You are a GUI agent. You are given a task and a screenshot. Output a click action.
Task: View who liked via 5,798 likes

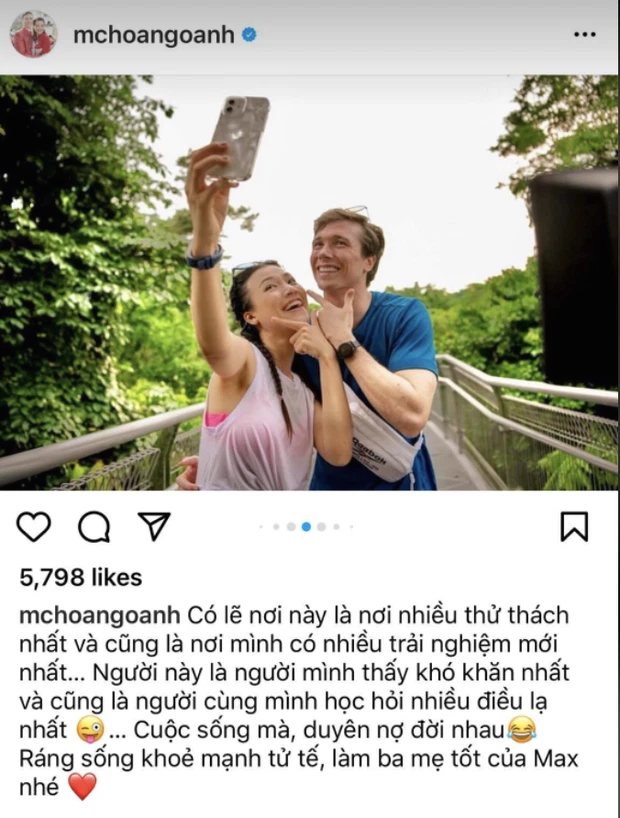click(x=81, y=578)
